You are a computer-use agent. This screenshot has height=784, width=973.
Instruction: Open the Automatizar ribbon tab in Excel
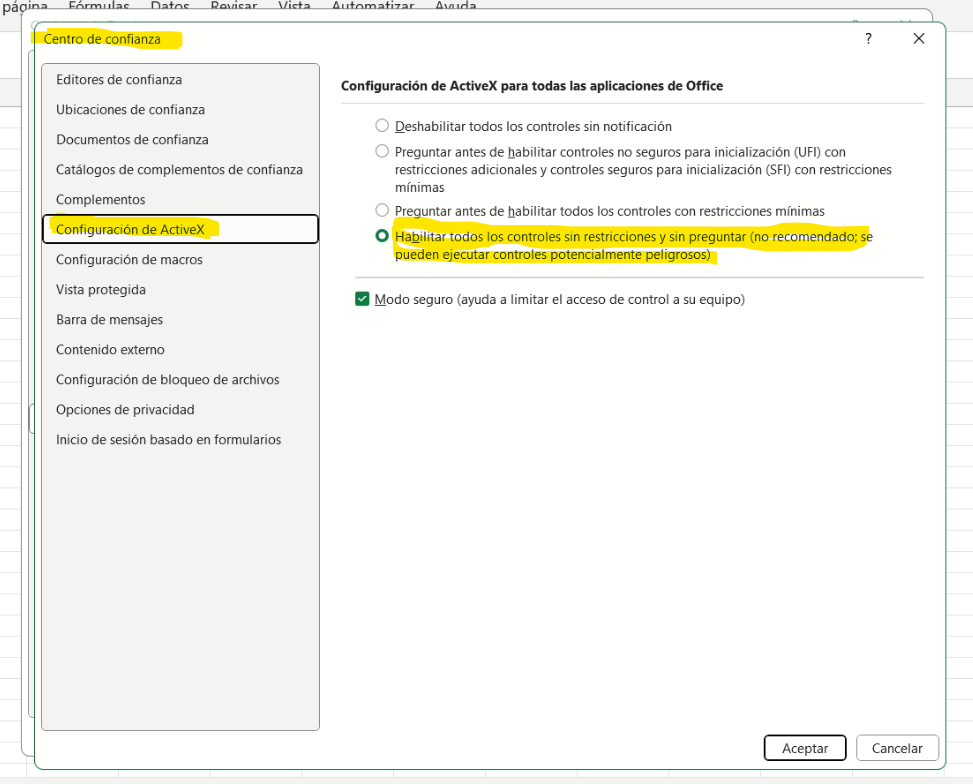373,6
